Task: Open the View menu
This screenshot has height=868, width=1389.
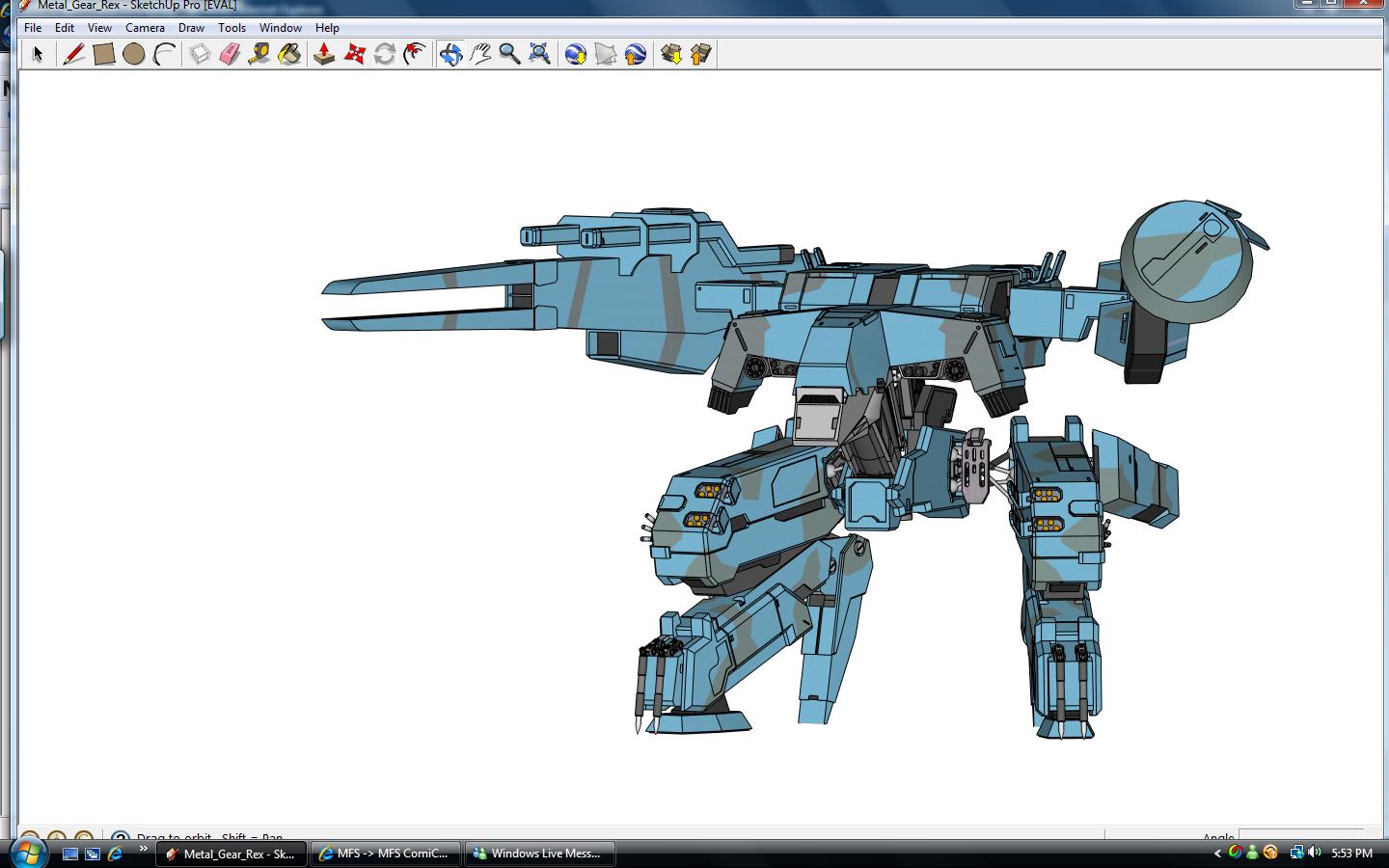Action: tap(99, 28)
